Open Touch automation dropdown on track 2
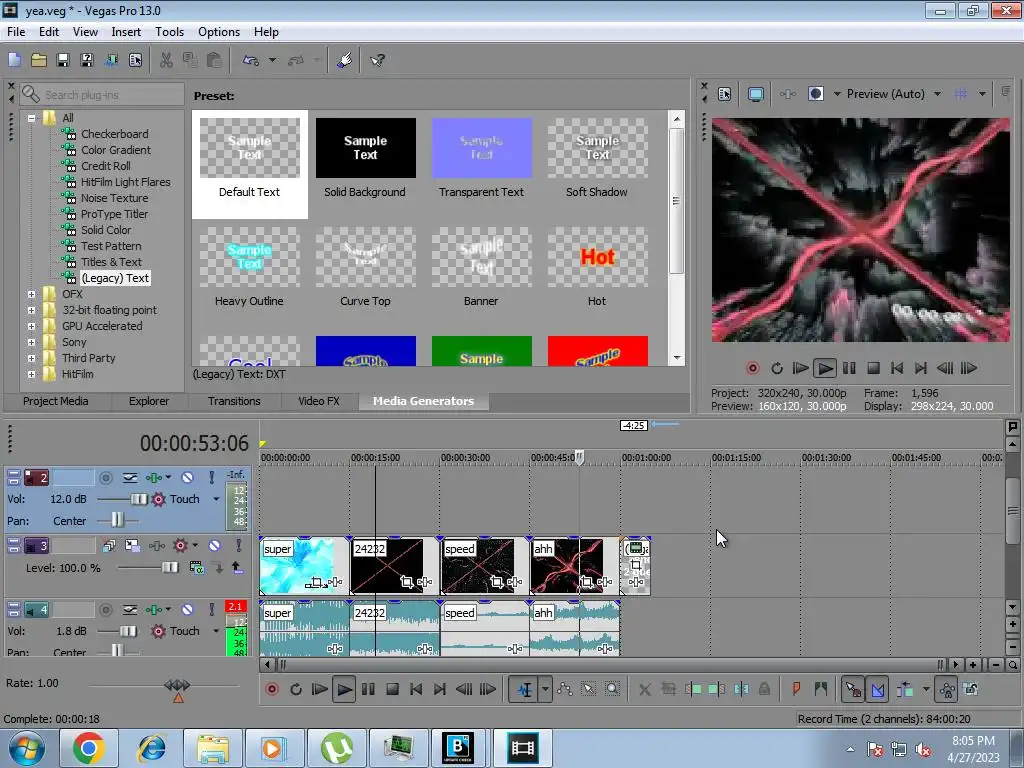The width and height of the screenshot is (1024, 768). coord(216,499)
